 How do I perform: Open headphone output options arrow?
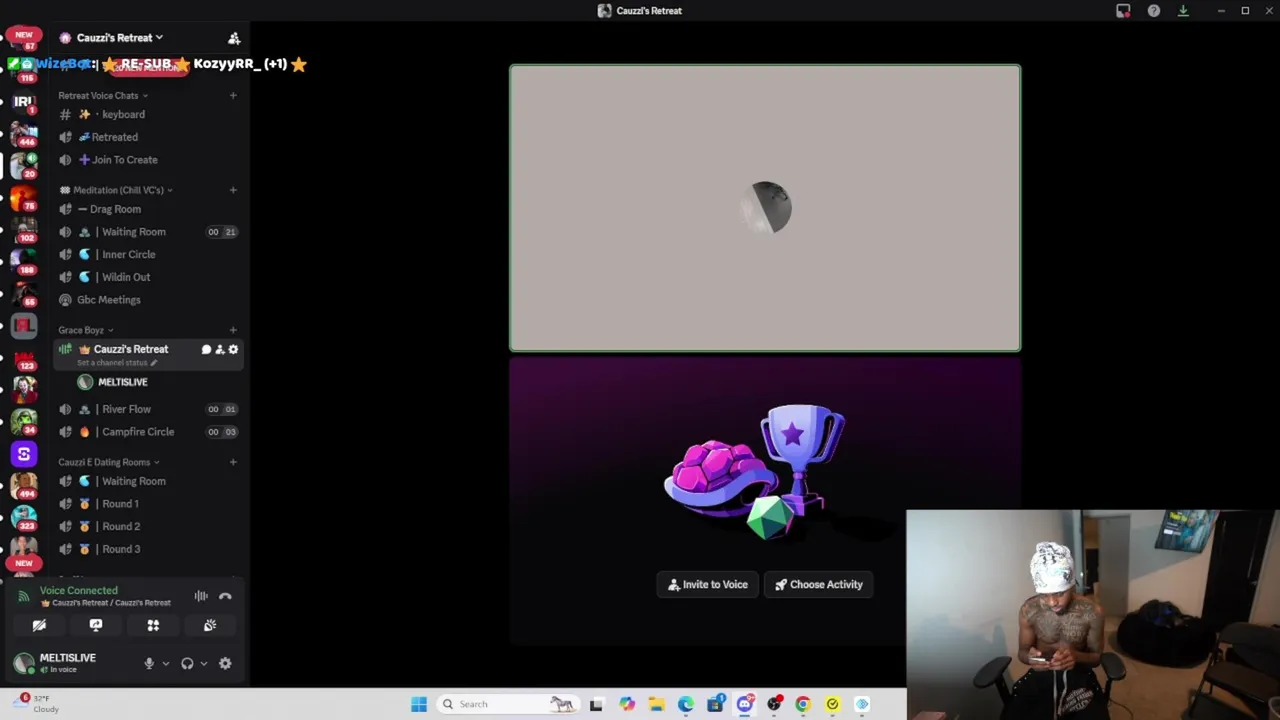203,663
